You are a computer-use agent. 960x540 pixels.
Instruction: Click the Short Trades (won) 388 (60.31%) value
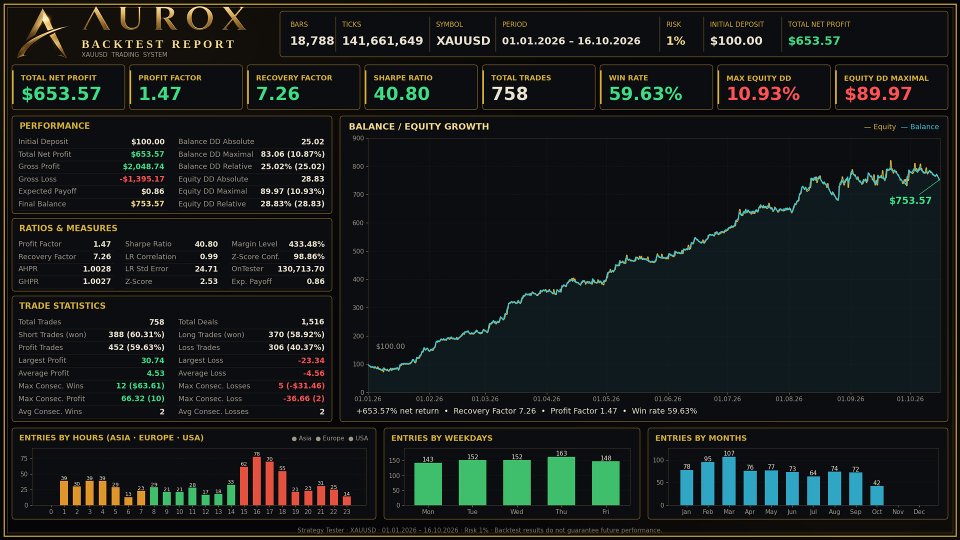pyautogui.click(x=137, y=335)
